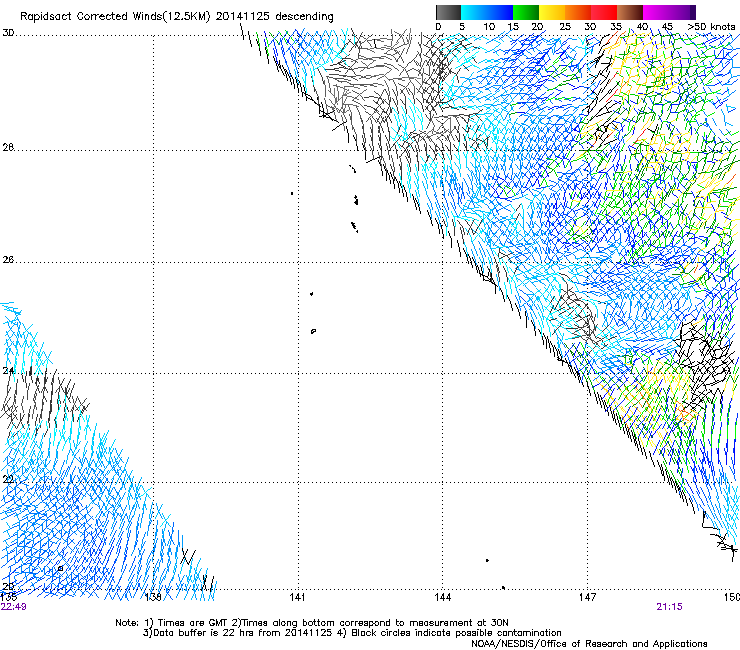The width and height of the screenshot is (740, 650).
Task: Click the word 'descending' in the title
Action: tap(304, 16)
